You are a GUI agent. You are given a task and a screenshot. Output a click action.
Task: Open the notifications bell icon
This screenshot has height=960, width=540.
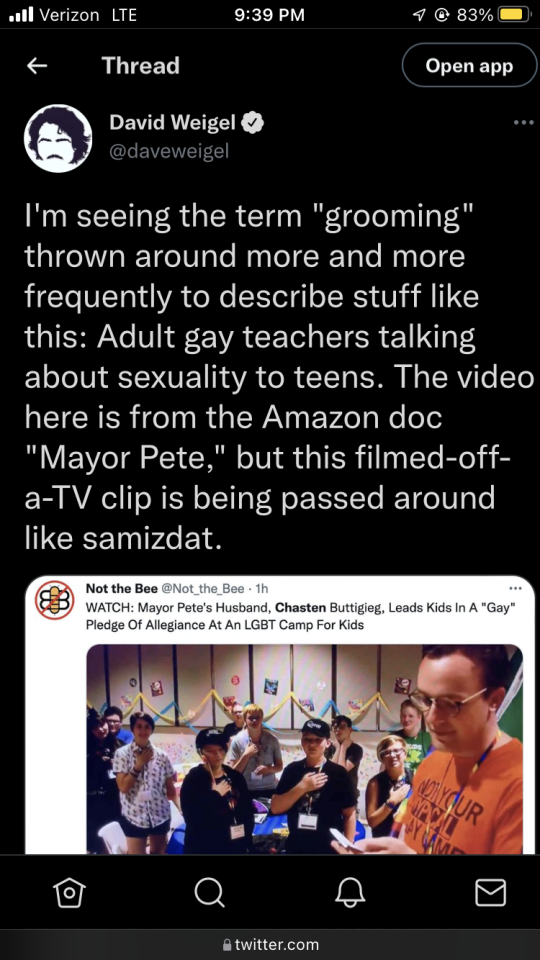(x=350, y=892)
